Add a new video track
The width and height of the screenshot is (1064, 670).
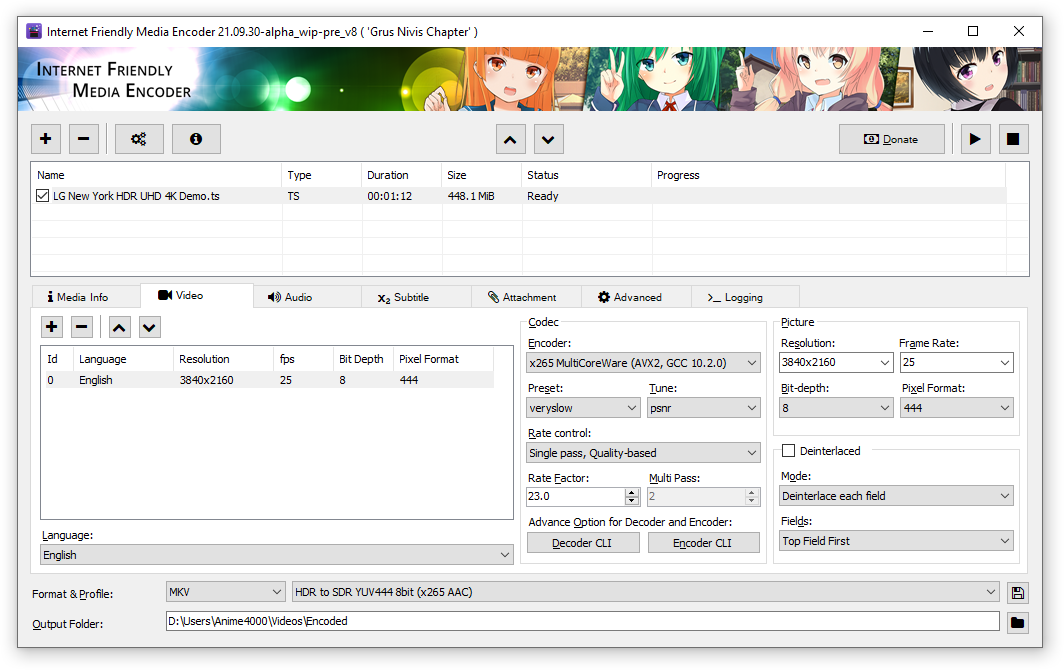tap(51, 326)
